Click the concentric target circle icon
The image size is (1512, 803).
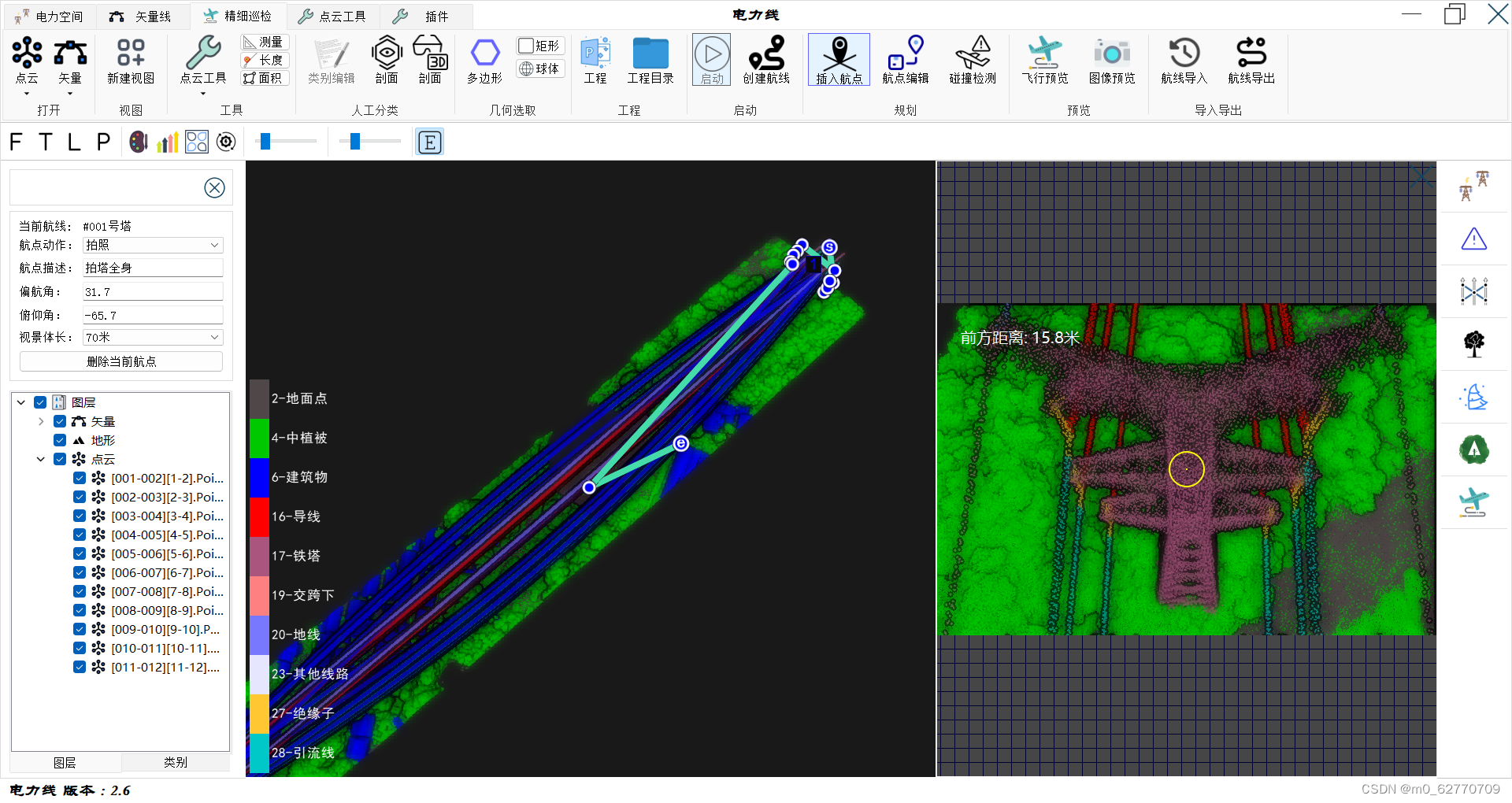226,142
